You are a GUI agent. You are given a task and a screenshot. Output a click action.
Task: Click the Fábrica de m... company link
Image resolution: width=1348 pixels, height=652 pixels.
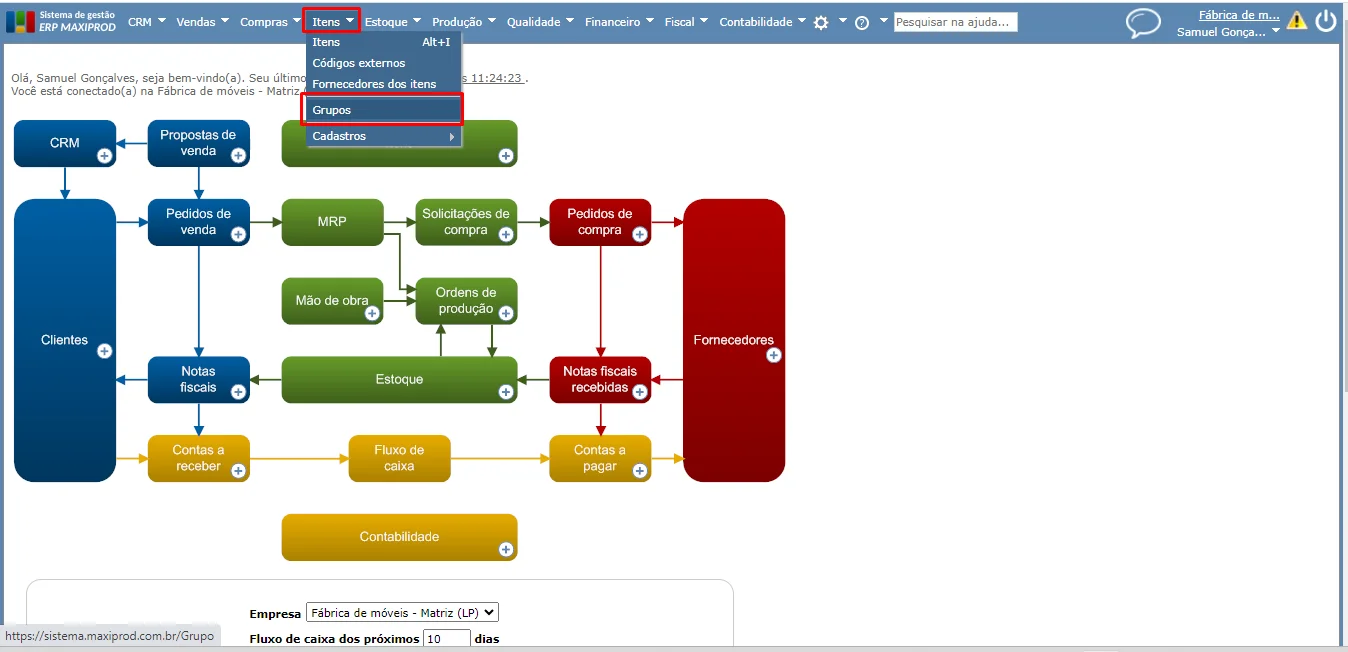(1239, 15)
